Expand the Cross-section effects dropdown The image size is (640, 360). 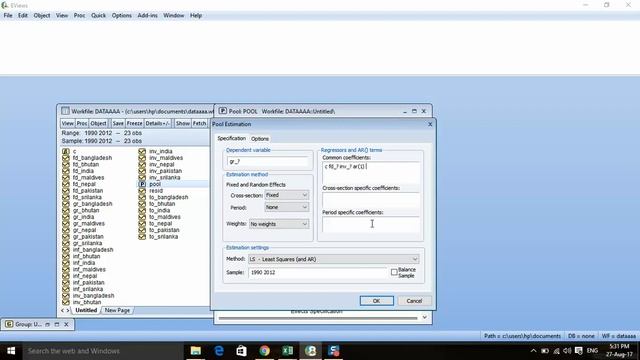[x=287, y=195]
